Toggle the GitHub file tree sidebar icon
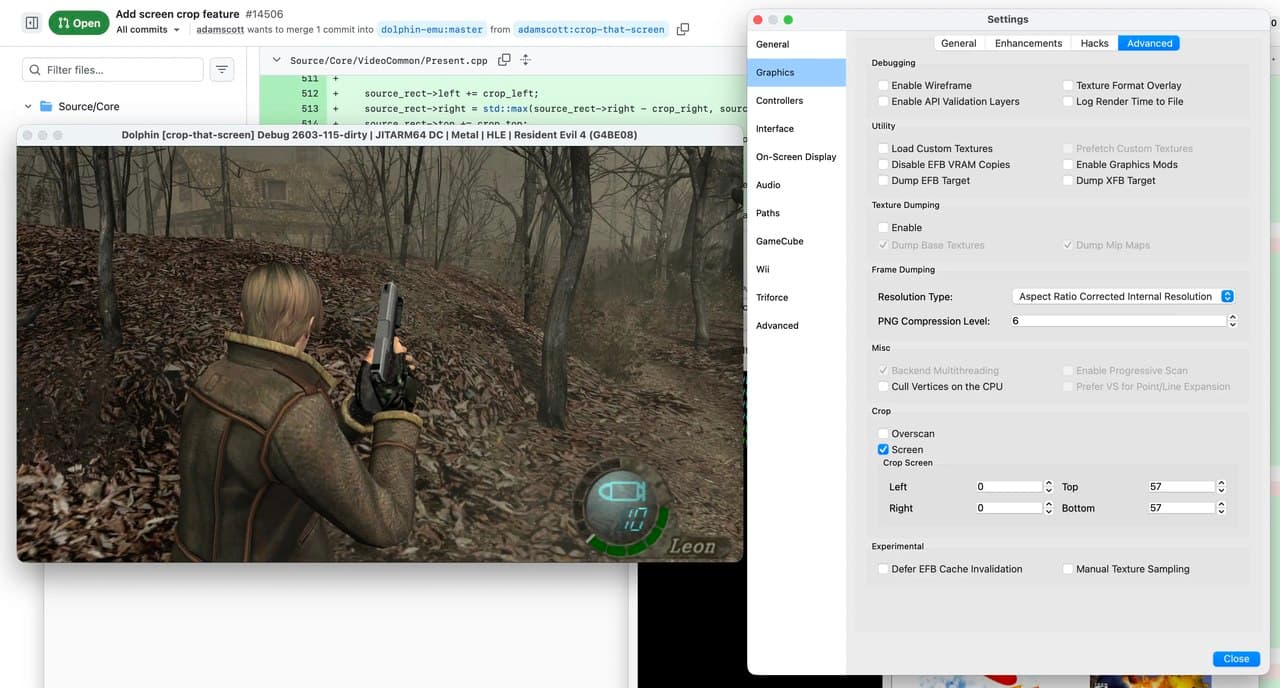1280x688 pixels. coord(31,22)
